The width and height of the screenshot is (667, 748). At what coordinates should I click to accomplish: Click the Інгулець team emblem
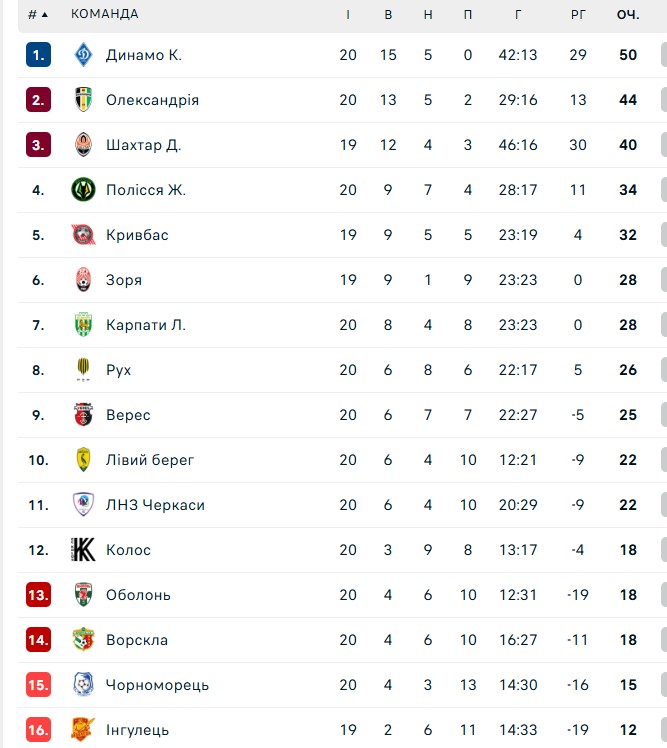pyautogui.click(x=83, y=729)
